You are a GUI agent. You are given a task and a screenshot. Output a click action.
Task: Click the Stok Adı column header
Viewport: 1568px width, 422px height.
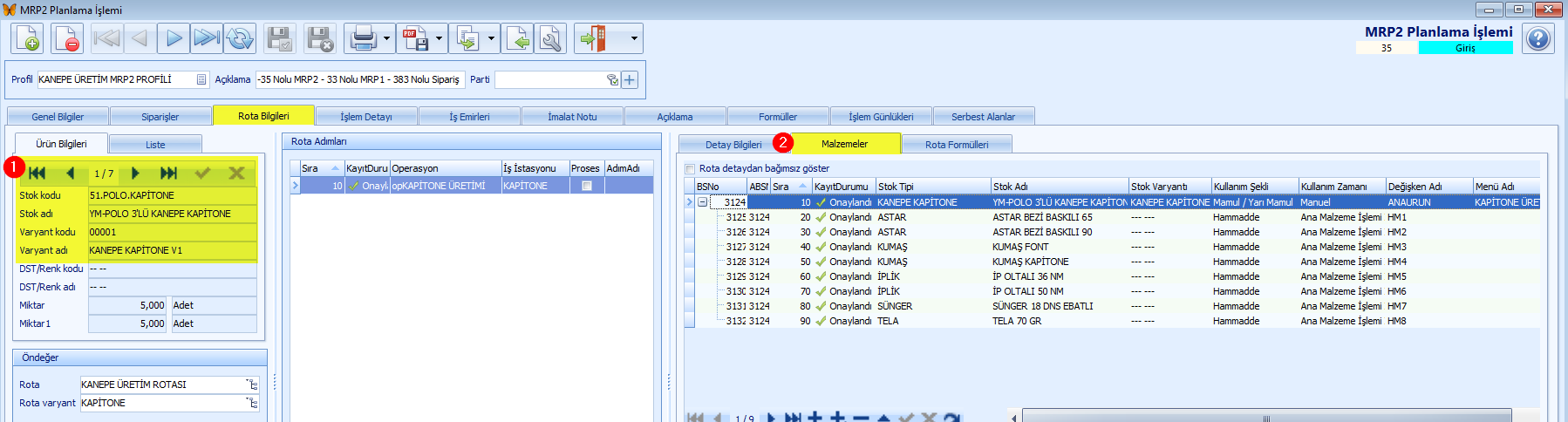[x=1060, y=187]
